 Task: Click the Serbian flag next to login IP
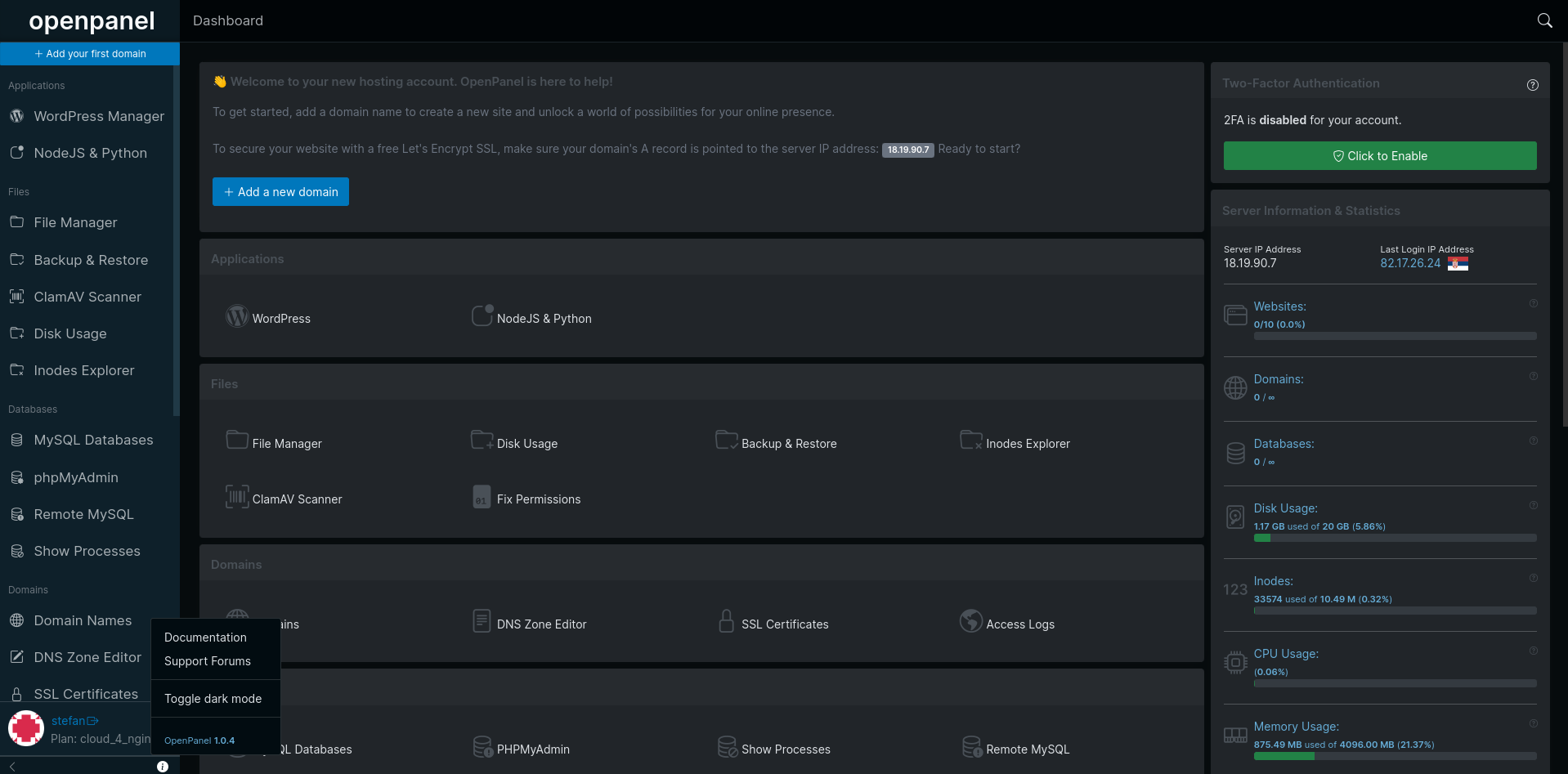[x=1458, y=263]
